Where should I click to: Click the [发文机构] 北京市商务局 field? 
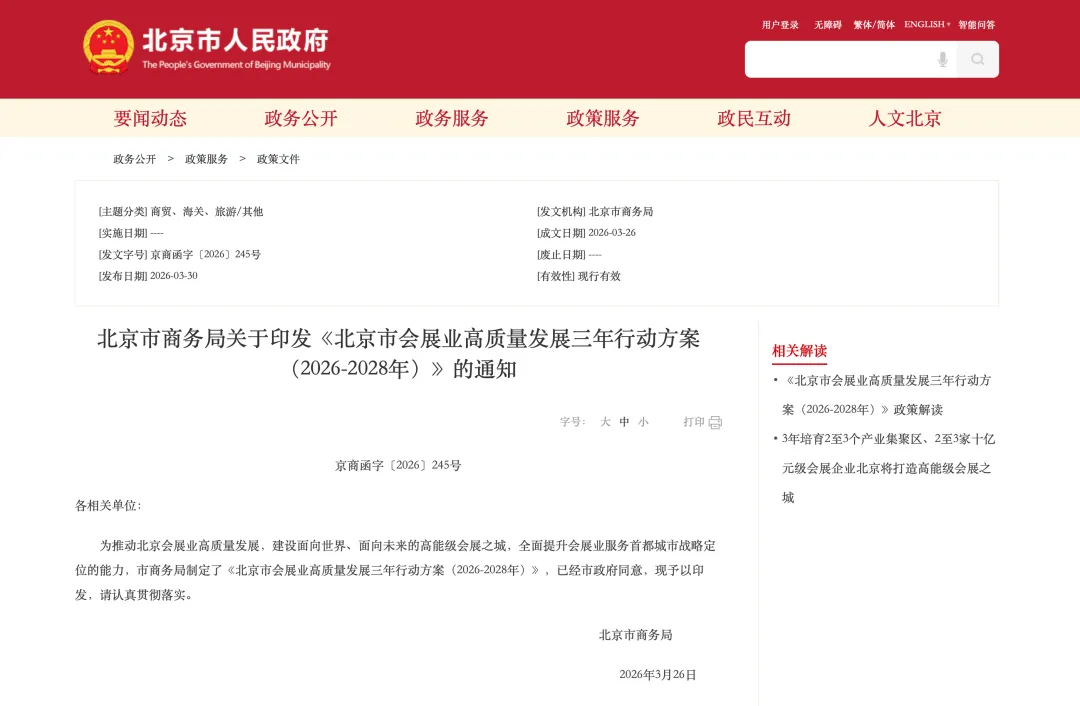click(x=594, y=211)
